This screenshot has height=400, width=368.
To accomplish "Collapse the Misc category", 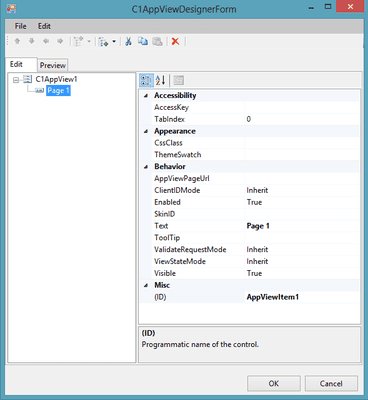I will point(146,285).
